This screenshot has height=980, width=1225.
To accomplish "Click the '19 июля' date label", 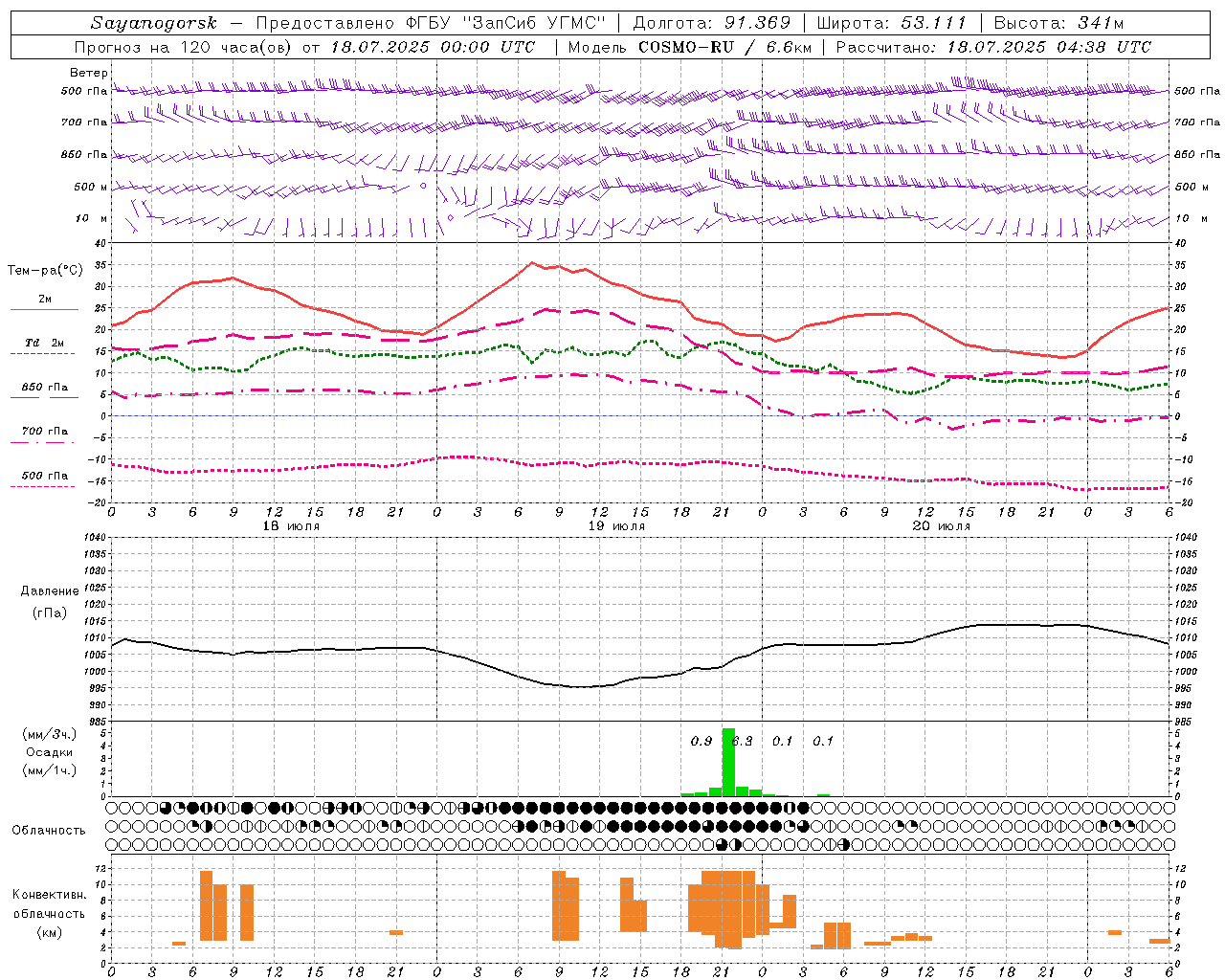I will (x=616, y=526).
